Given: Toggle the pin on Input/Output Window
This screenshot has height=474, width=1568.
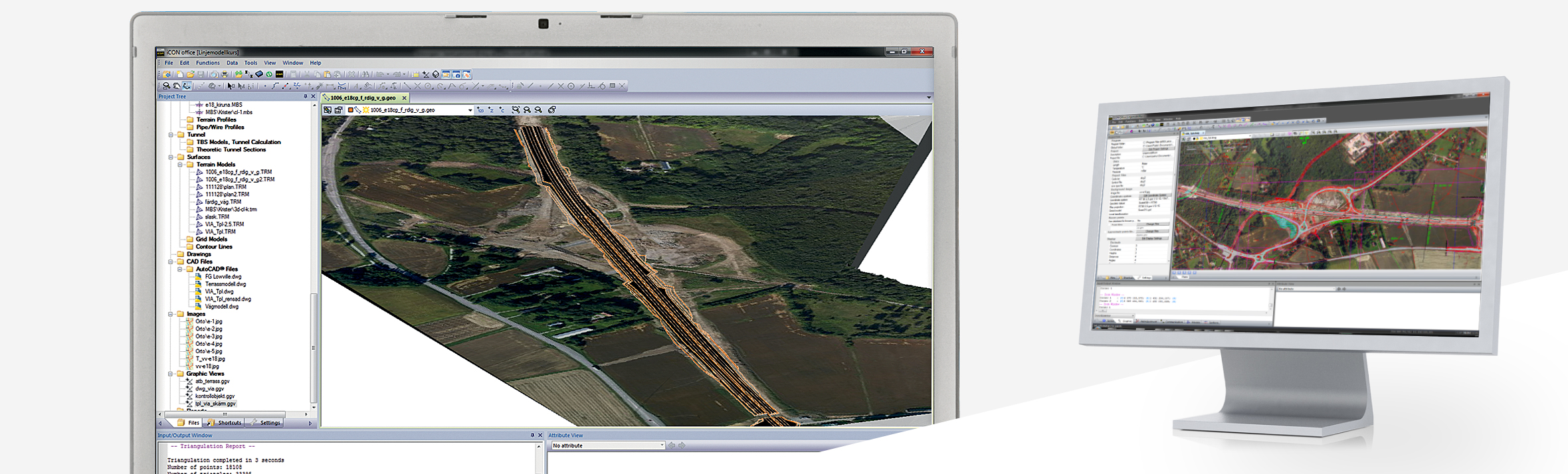Looking at the screenshot, I should click(x=532, y=435).
